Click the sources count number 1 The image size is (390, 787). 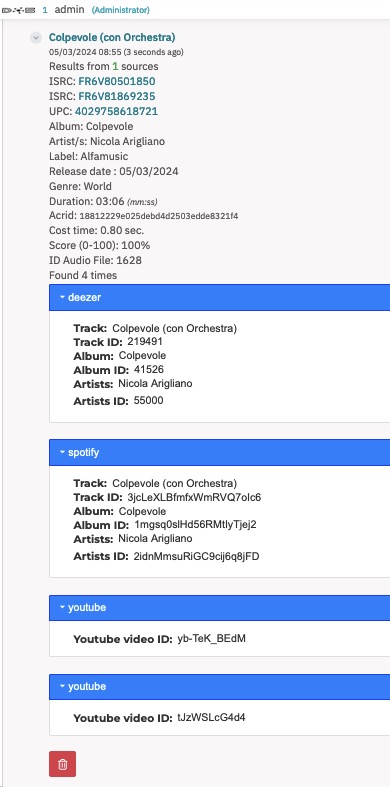115,66
